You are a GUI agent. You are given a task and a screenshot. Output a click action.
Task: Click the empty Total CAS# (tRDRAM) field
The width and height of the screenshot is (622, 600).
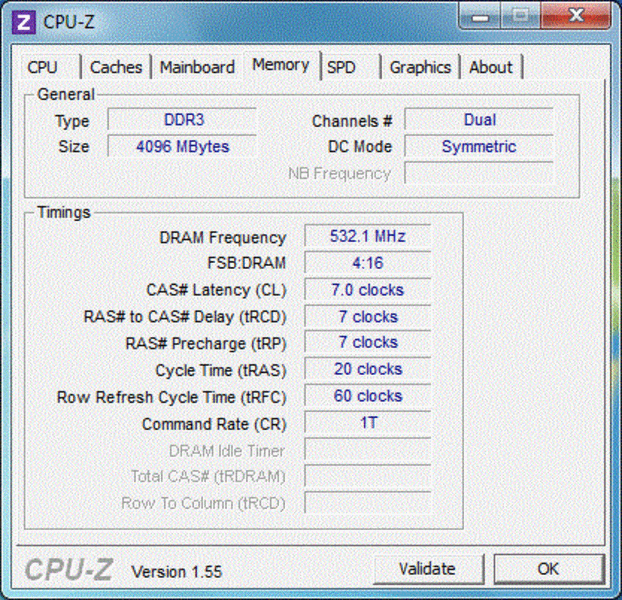point(368,476)
